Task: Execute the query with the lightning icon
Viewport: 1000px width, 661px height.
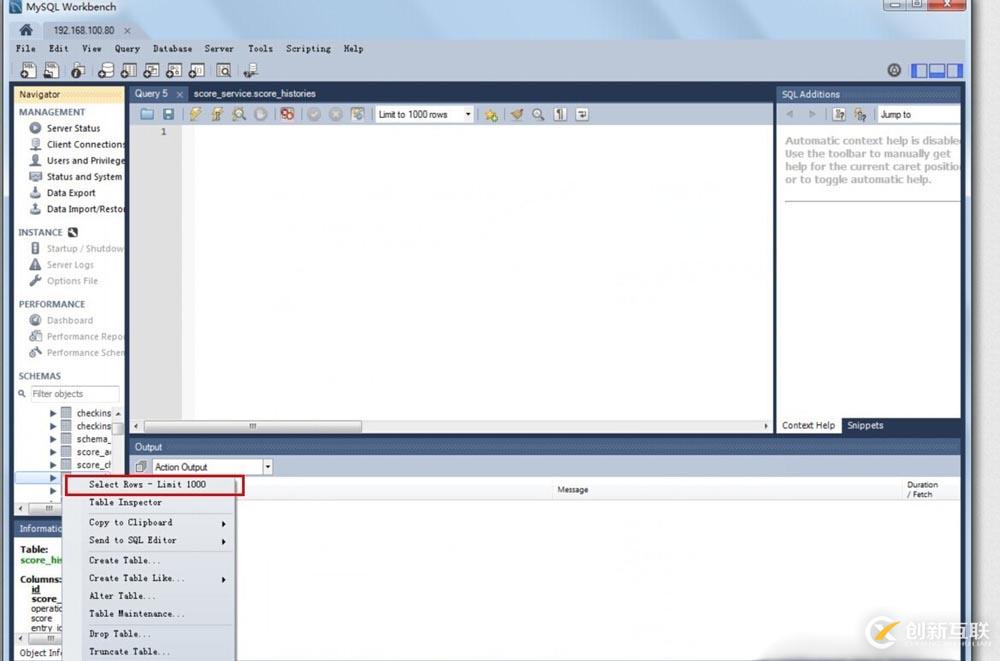Action: coord(195,114)
